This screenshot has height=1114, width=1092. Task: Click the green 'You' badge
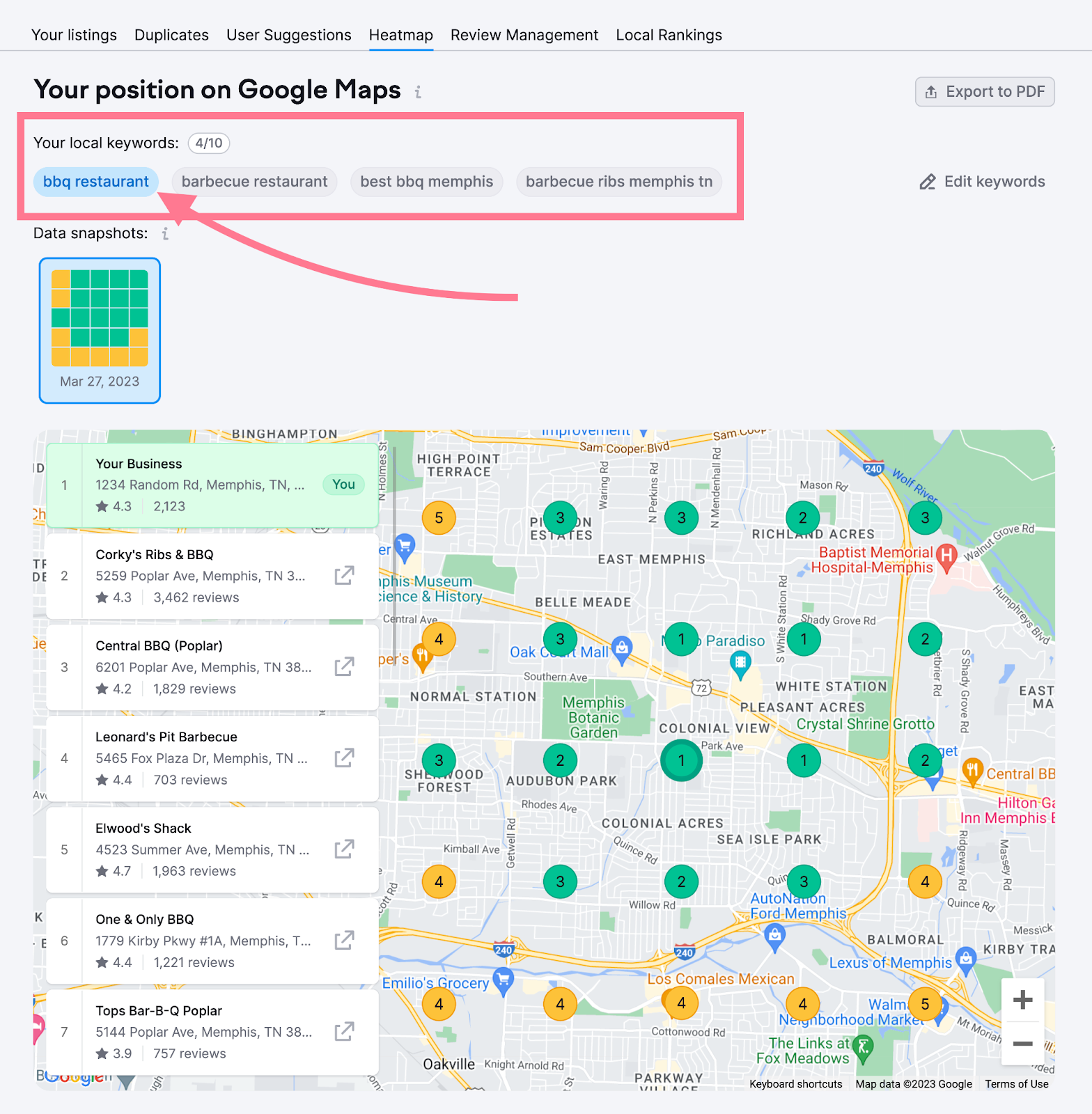coord(343,485)
